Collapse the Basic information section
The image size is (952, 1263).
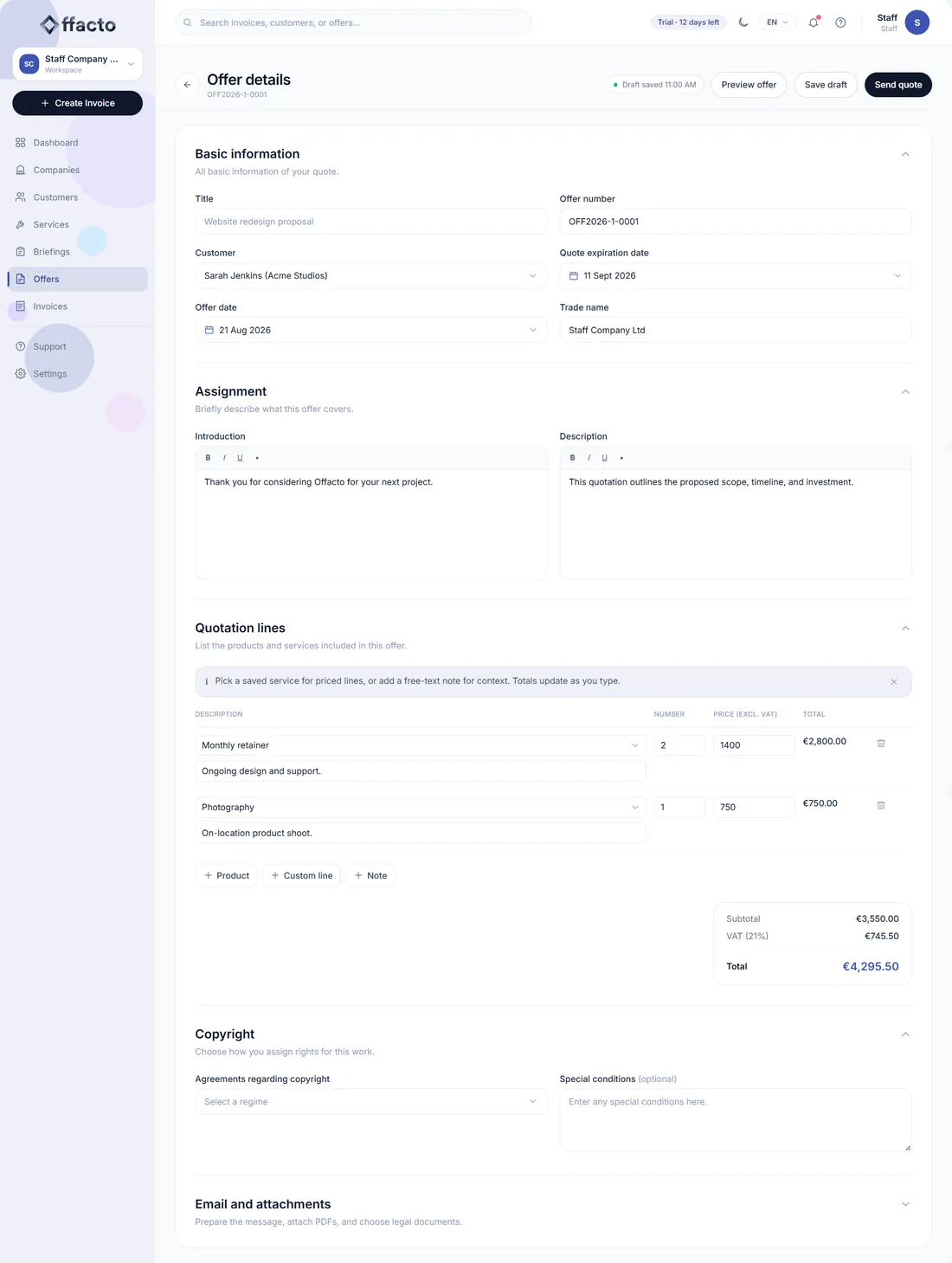tap(905, 154)
